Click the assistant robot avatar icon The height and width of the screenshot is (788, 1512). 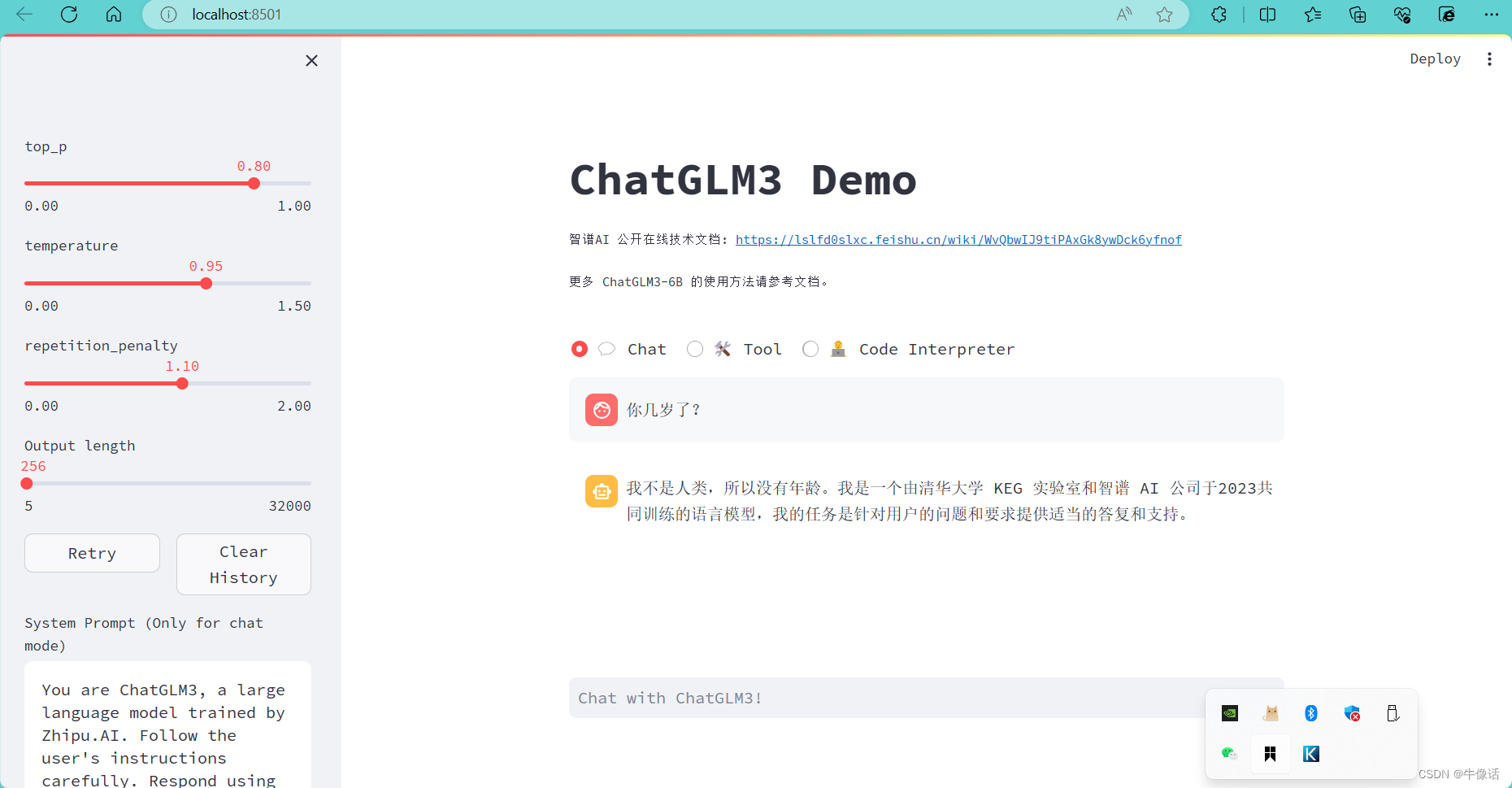[602, 491]
